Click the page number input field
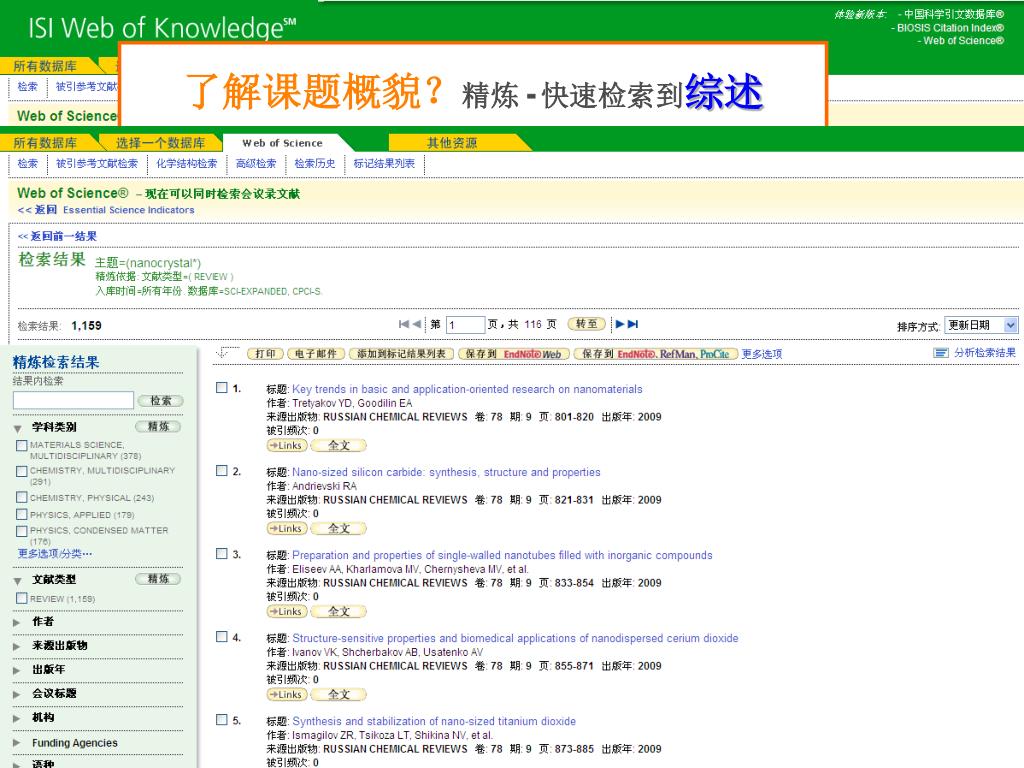The height and width of the screenshot is (768, 1024). [465, 325]
